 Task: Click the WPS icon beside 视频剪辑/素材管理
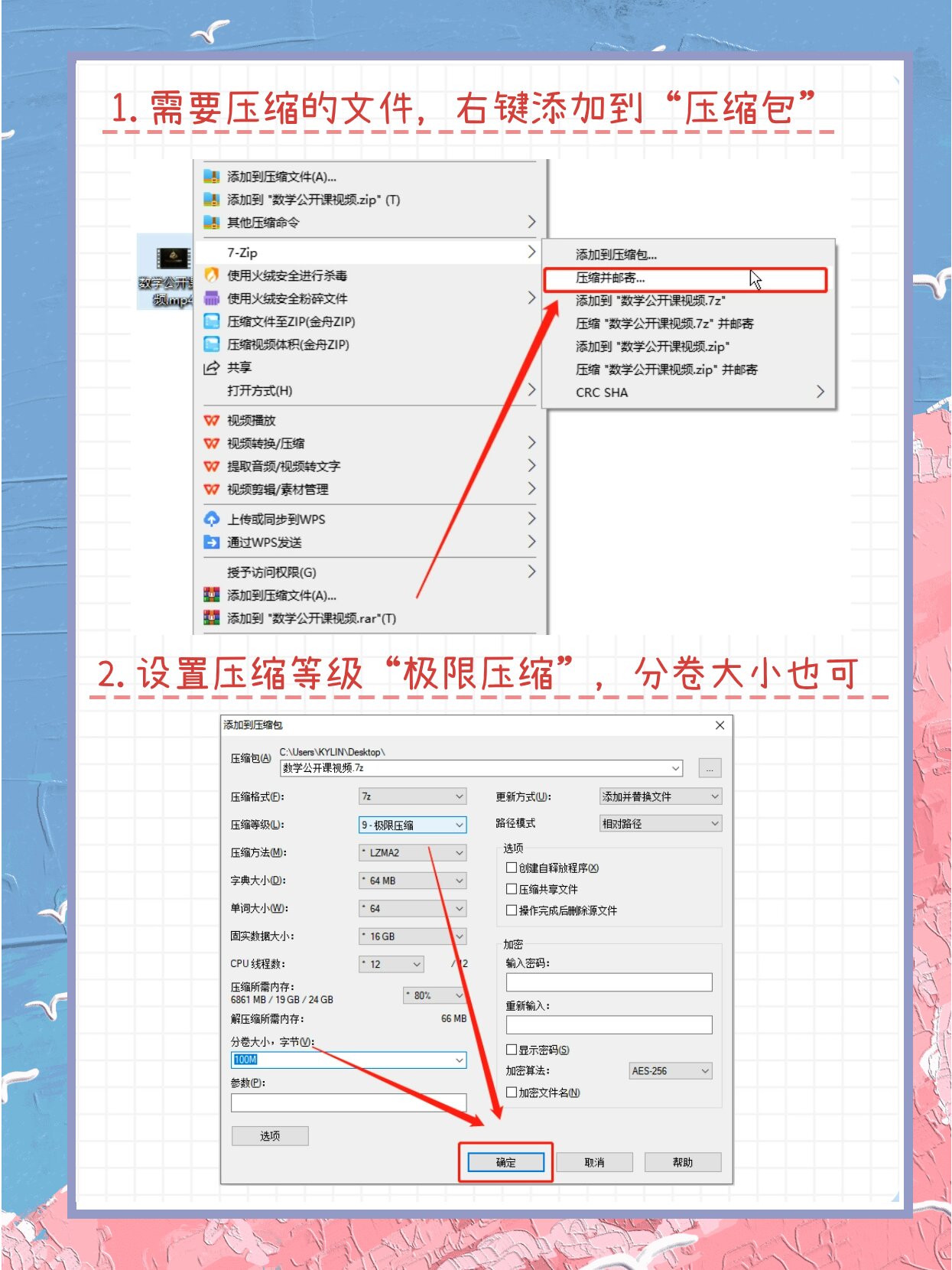coord(211,489)
